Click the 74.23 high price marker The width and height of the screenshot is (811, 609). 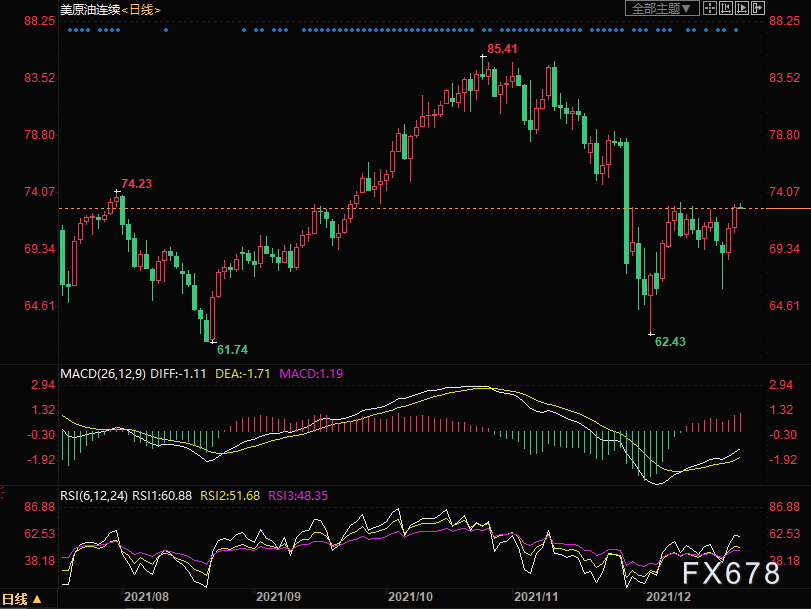click(137, 184)
